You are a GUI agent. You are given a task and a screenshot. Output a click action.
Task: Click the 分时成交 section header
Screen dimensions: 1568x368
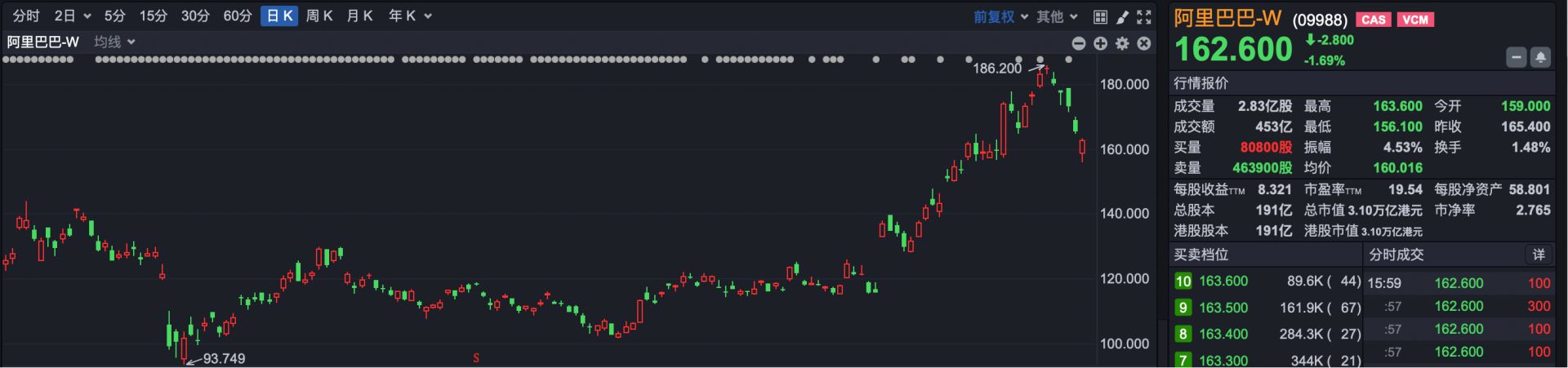[x=1396, y=255]
